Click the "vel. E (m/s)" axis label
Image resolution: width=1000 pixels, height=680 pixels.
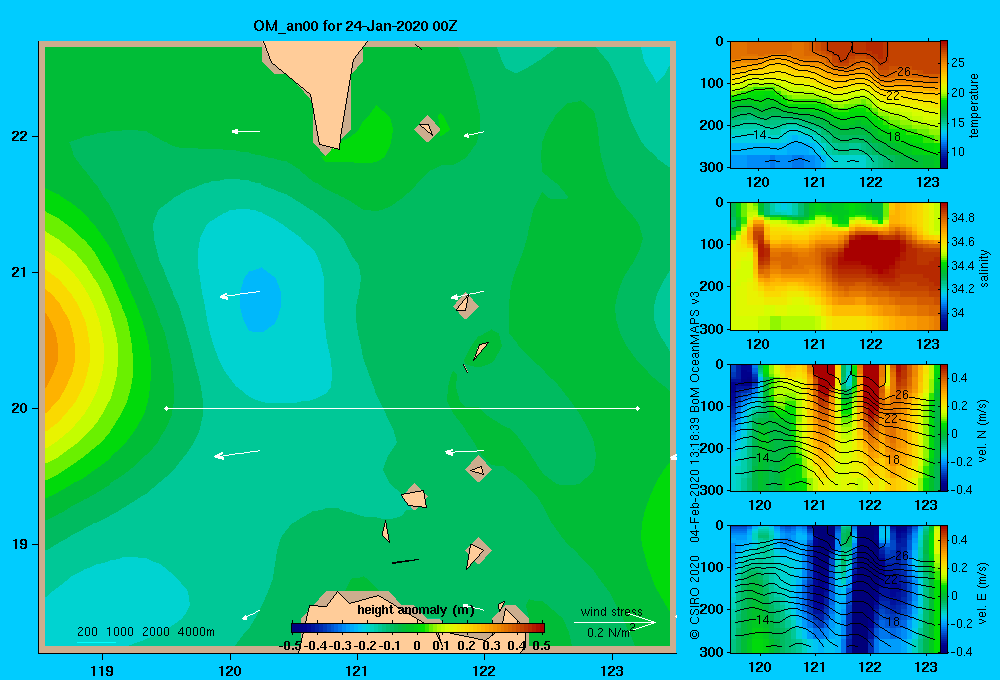coord(983,592)
